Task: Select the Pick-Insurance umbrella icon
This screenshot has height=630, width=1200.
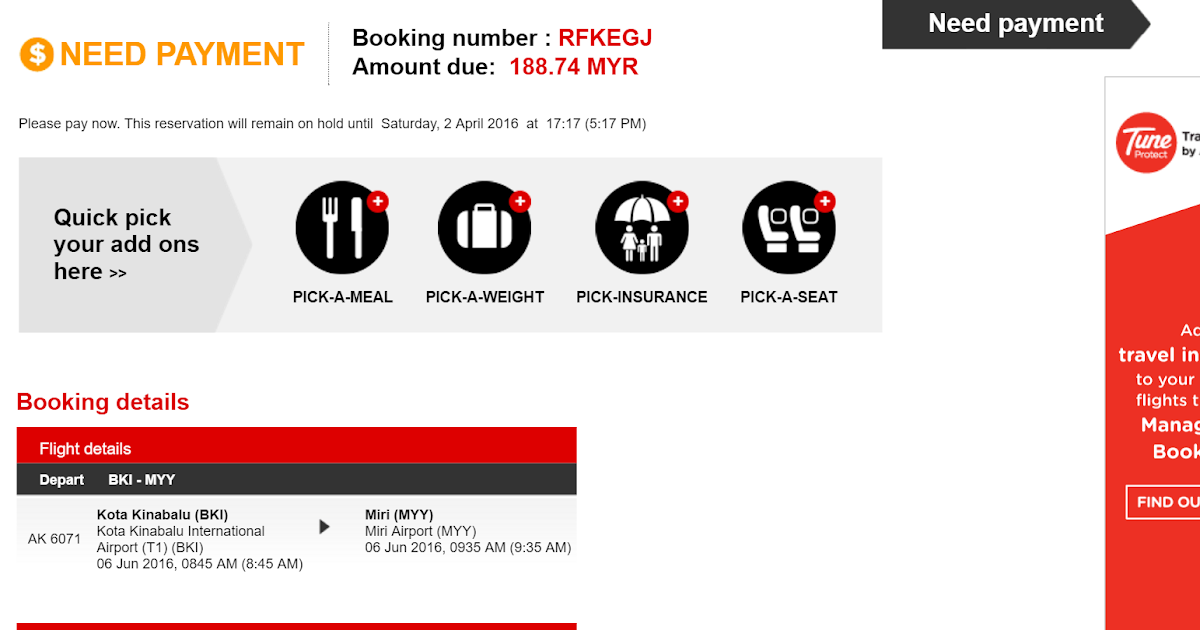Action: 641,228
